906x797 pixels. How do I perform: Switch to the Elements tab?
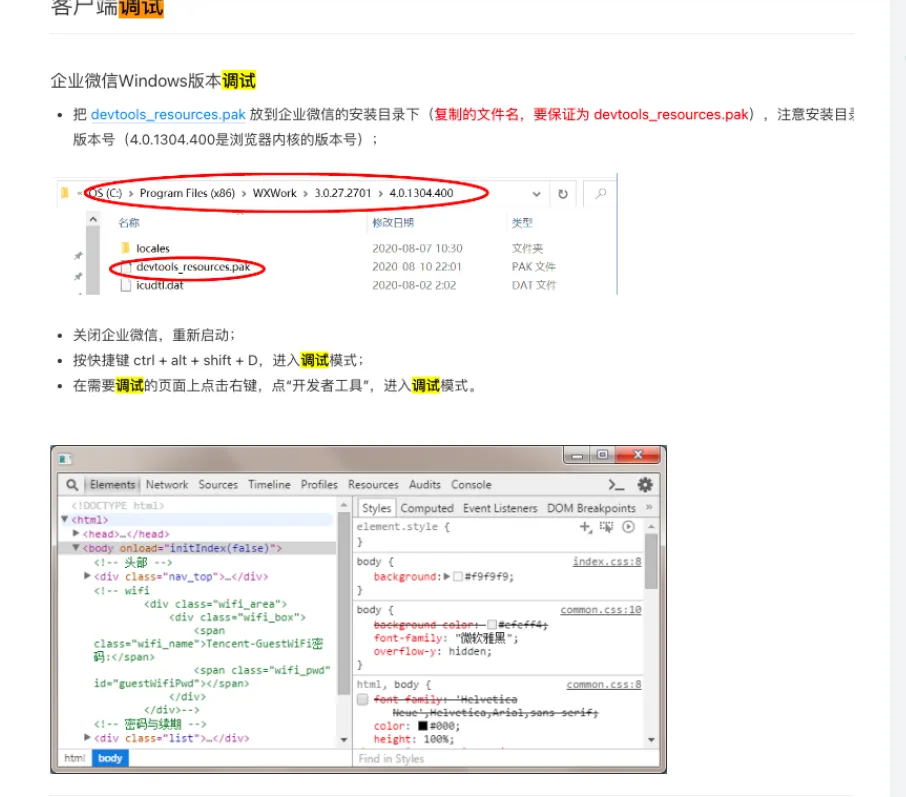pyautogui.click(x=113, y=485)
